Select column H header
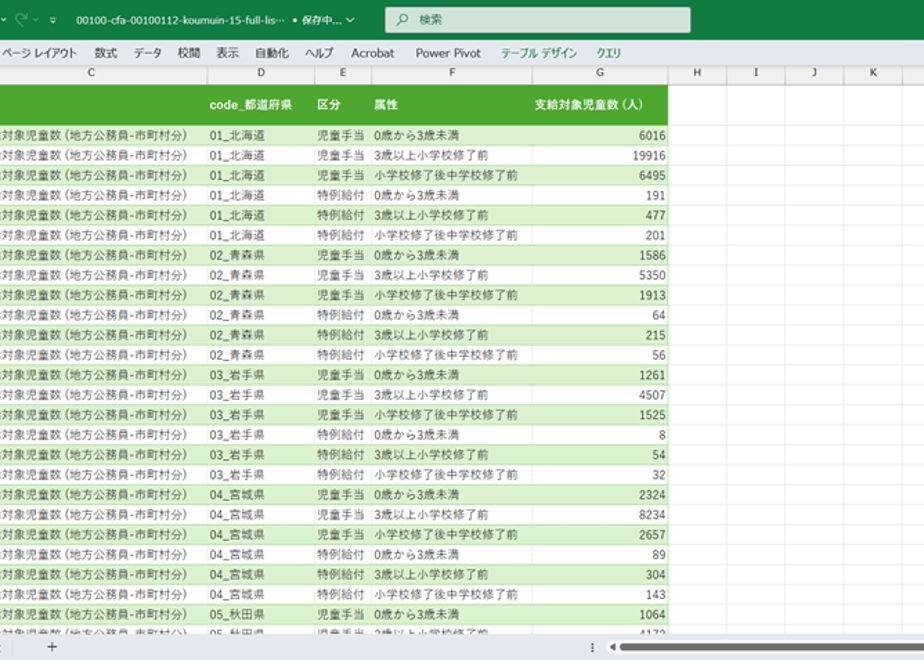 [697, 72]
